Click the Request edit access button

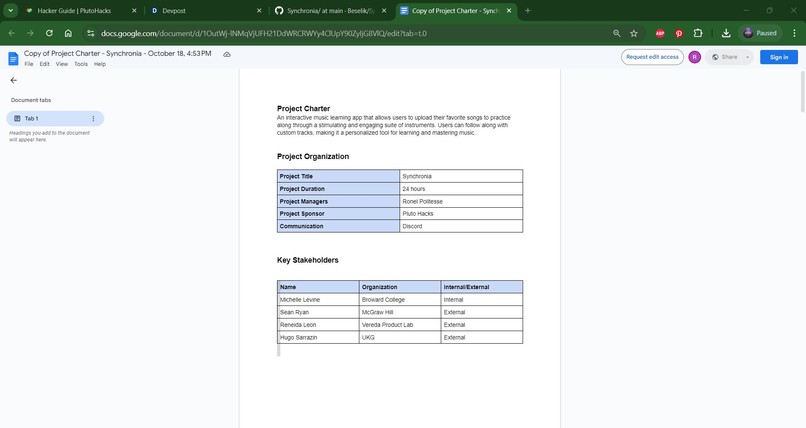[652, 57]
